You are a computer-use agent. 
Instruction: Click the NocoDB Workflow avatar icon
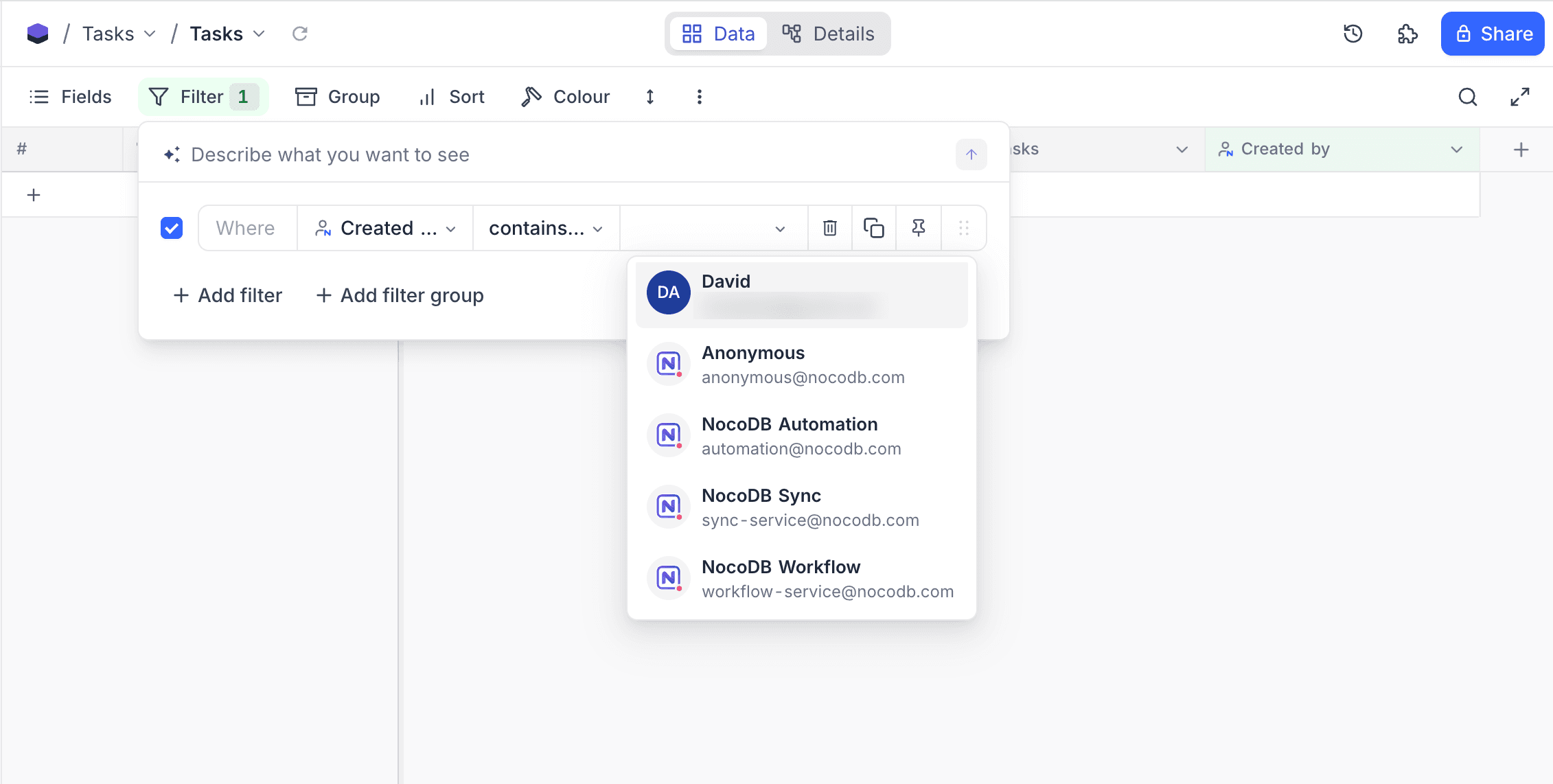(669, 578)
